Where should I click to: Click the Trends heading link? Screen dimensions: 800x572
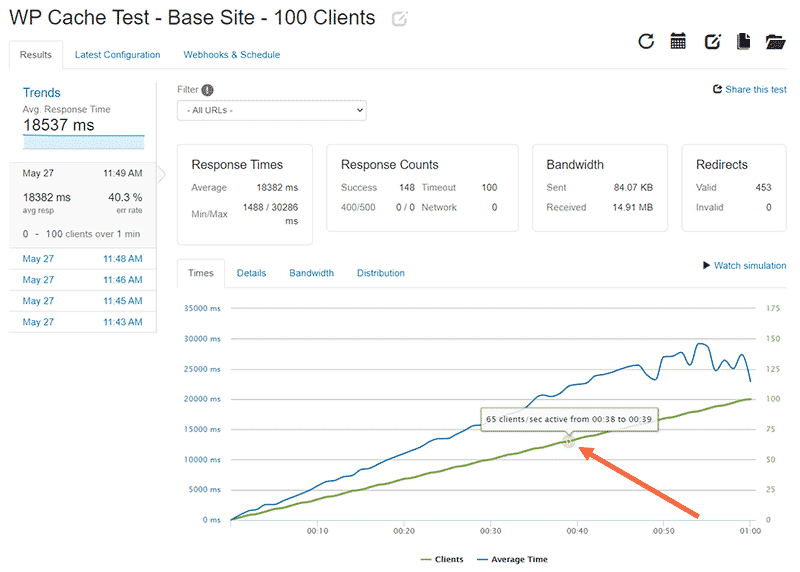[41, 93]
